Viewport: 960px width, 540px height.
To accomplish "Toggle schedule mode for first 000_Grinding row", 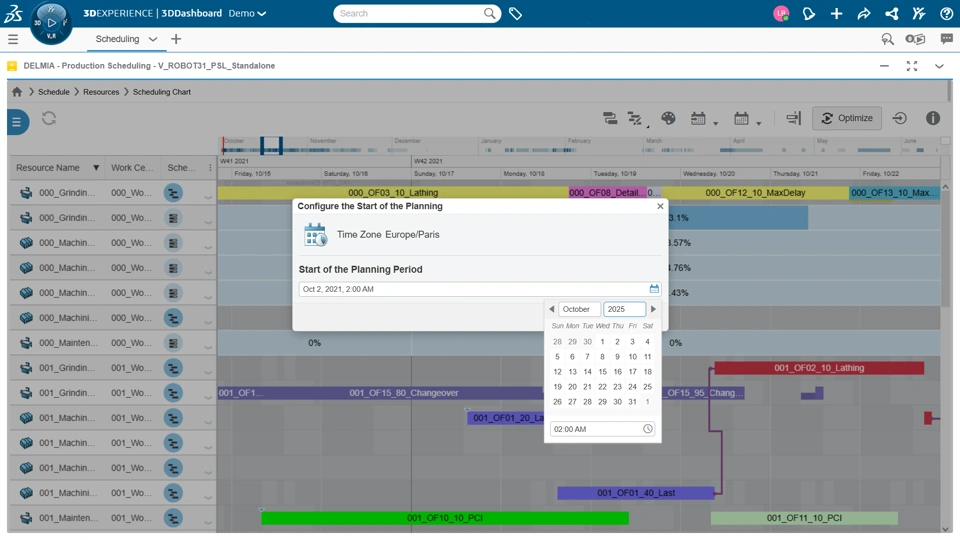I will coord(173,193).
